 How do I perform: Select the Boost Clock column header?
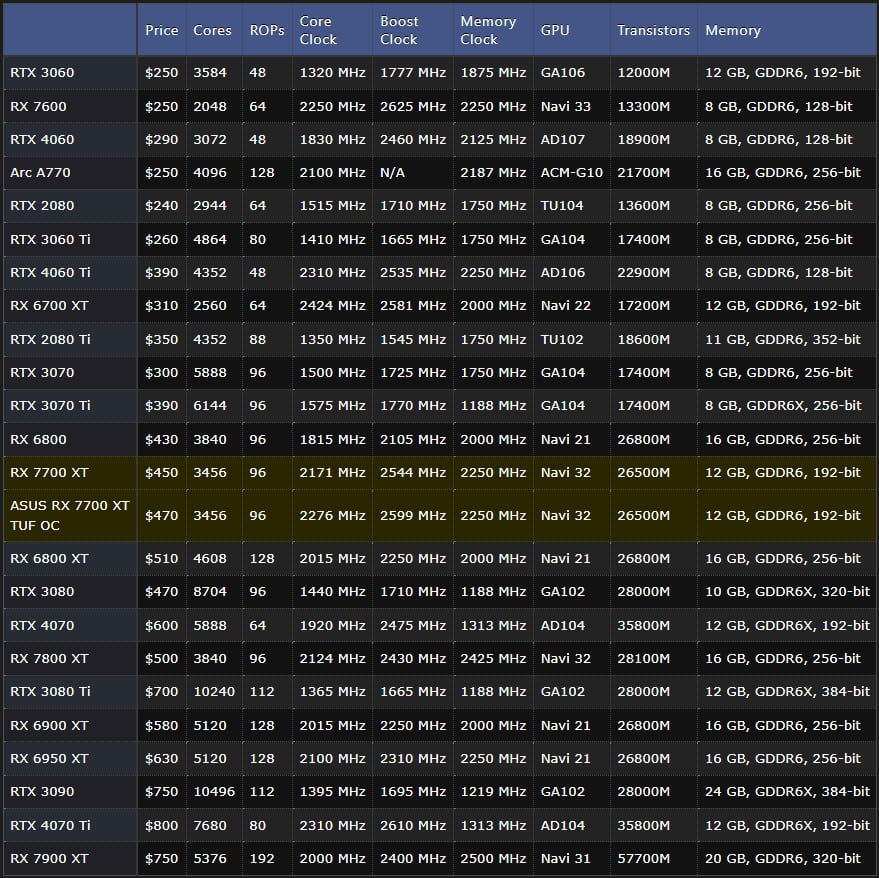398,30
